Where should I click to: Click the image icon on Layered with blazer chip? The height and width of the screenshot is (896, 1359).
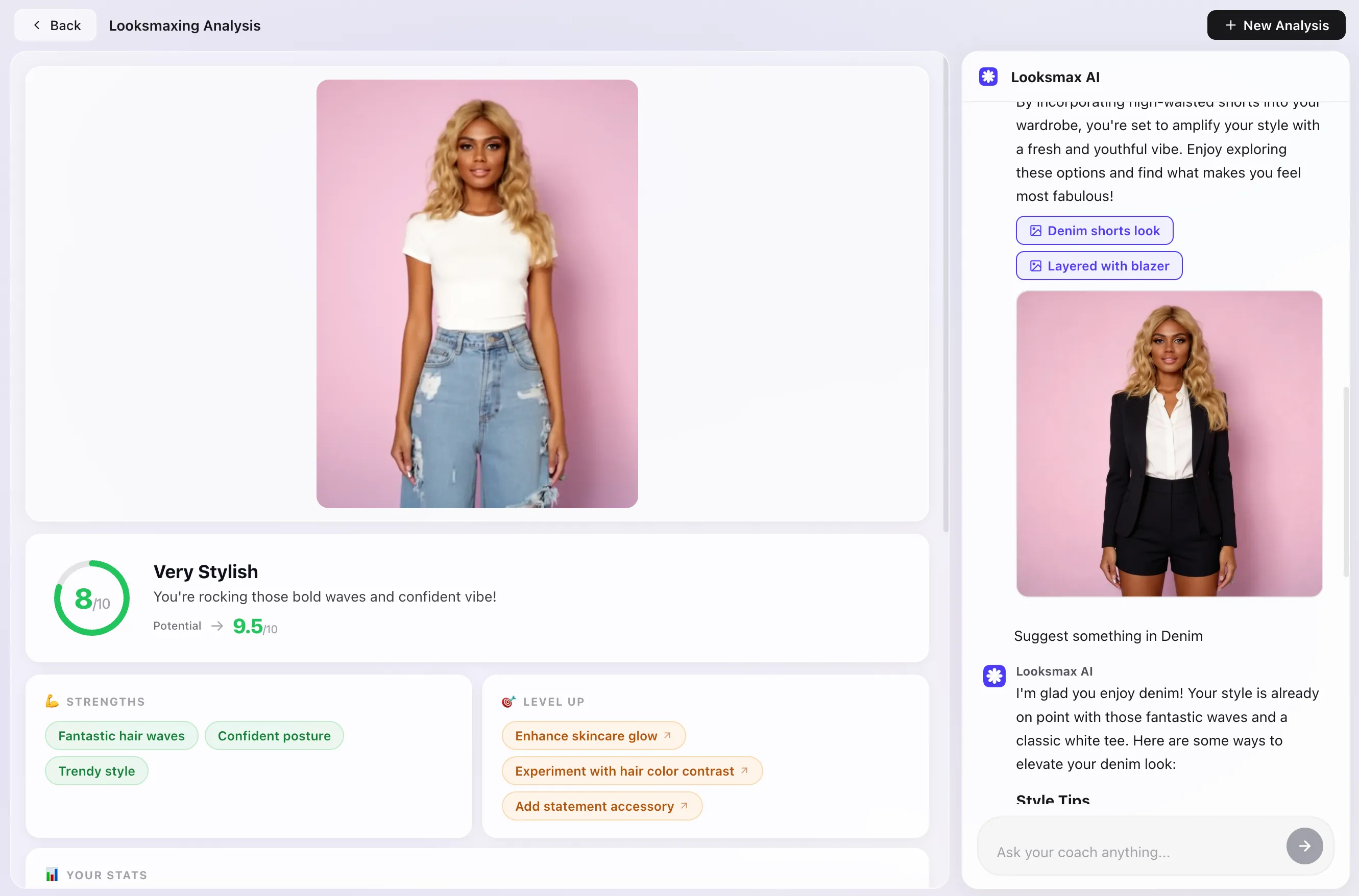tap(1035, 266)
